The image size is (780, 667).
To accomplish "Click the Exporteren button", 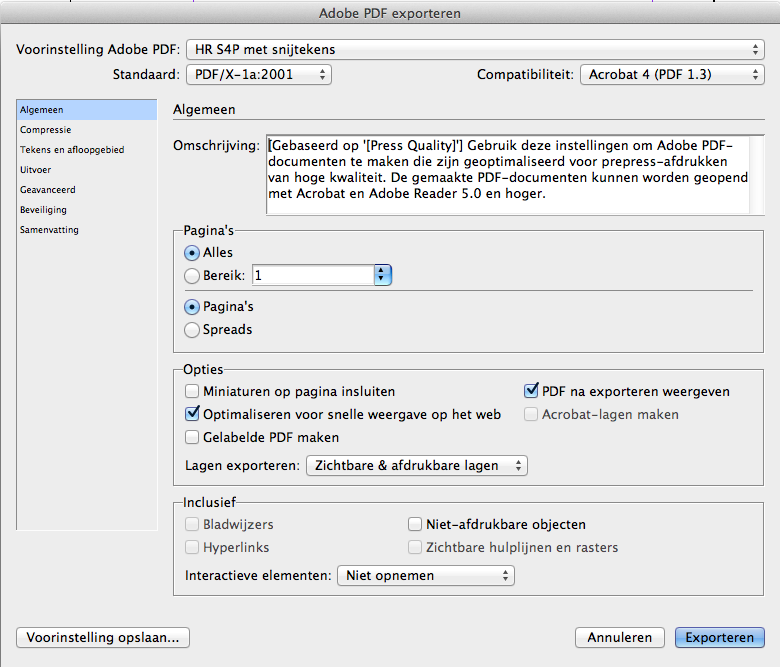I will [720, 638].
